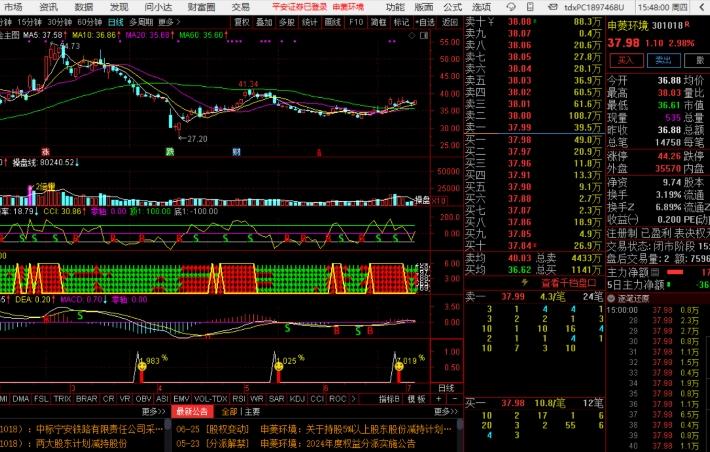Expand the 更多 period options dropdown

[168, 21]
